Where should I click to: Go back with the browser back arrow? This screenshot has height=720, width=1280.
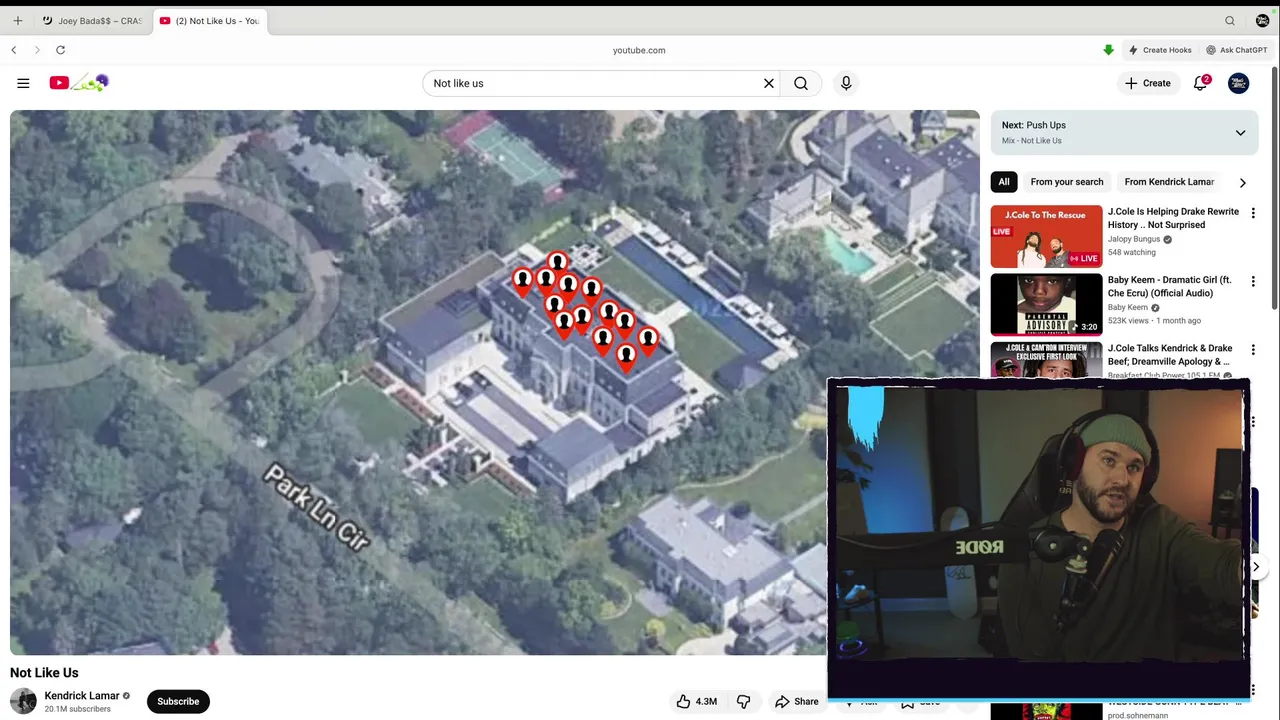[14, 50]
